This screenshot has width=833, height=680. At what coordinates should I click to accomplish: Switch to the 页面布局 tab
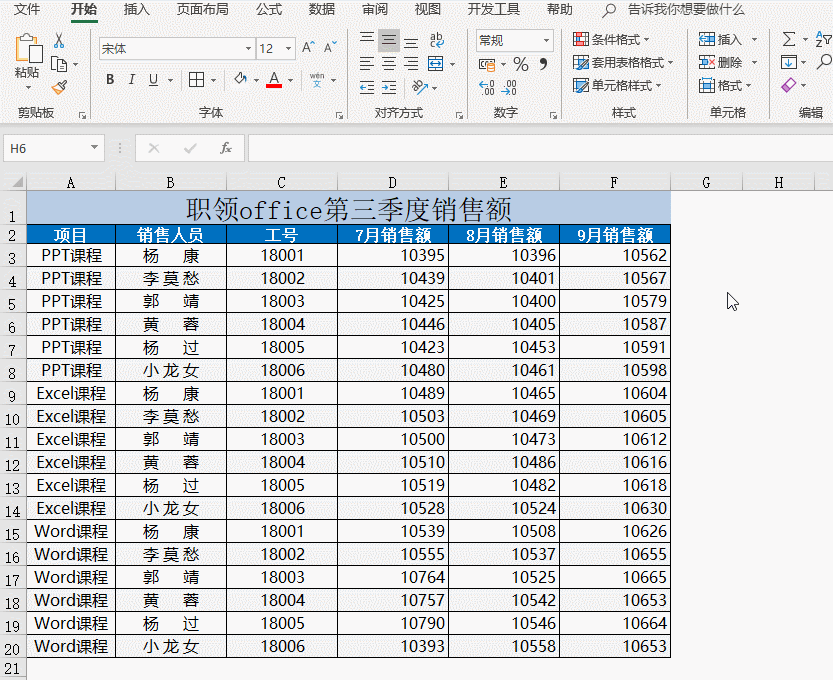202,10
